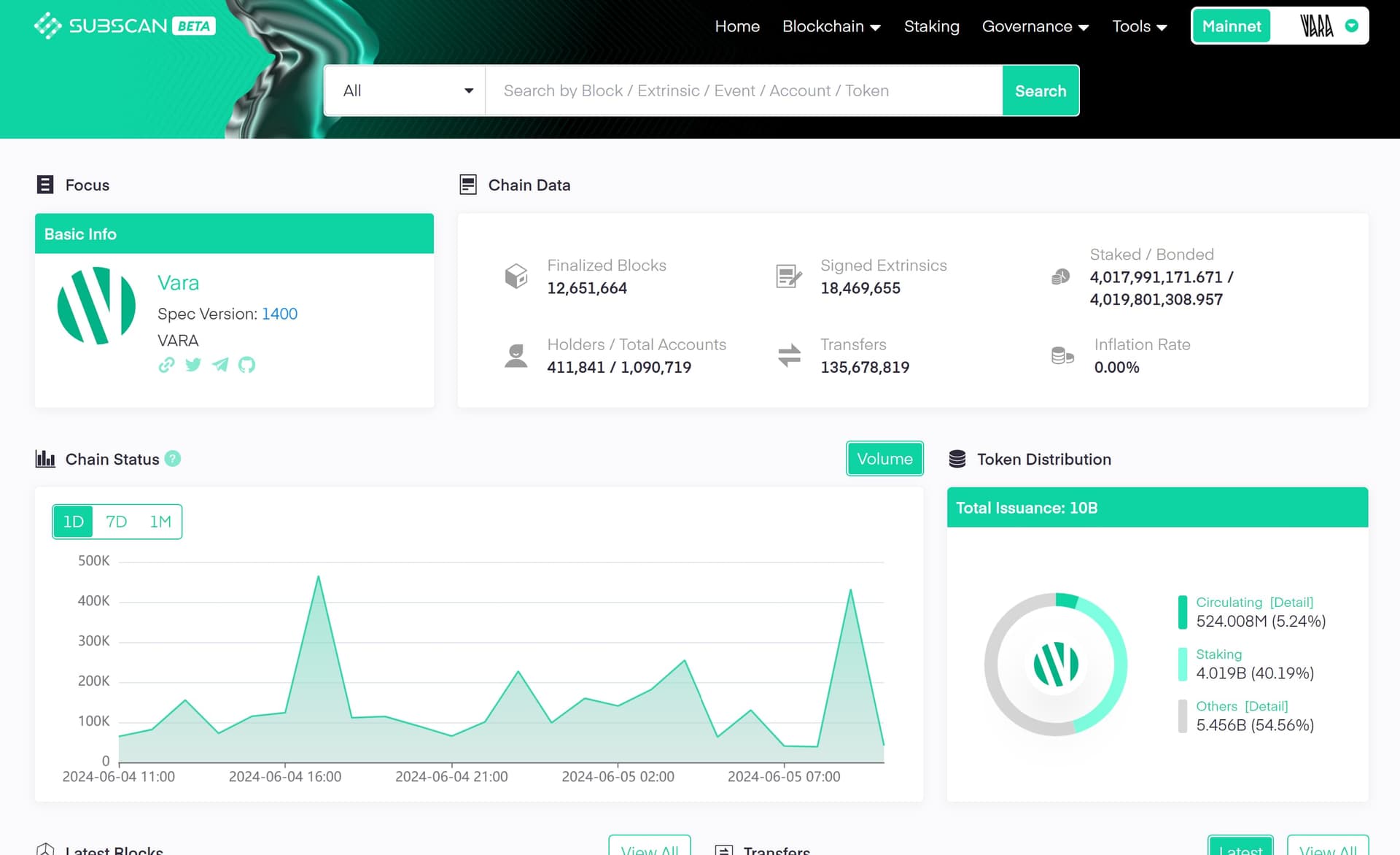Click the Holders value 411,841 / 1,090,719
Screen dimensions: 1400x855
click(x=619, y=368)
